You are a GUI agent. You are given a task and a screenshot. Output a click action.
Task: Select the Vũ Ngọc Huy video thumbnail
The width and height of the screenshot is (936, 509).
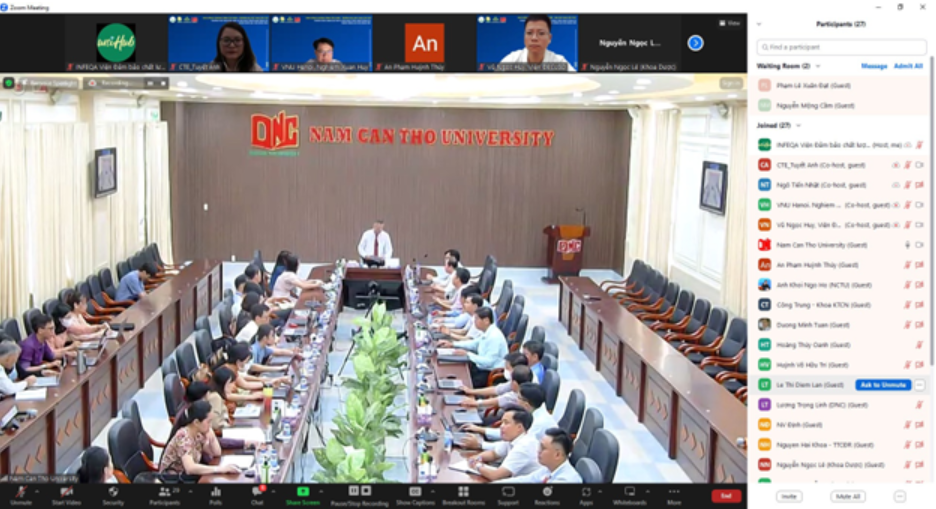[527, 43]
